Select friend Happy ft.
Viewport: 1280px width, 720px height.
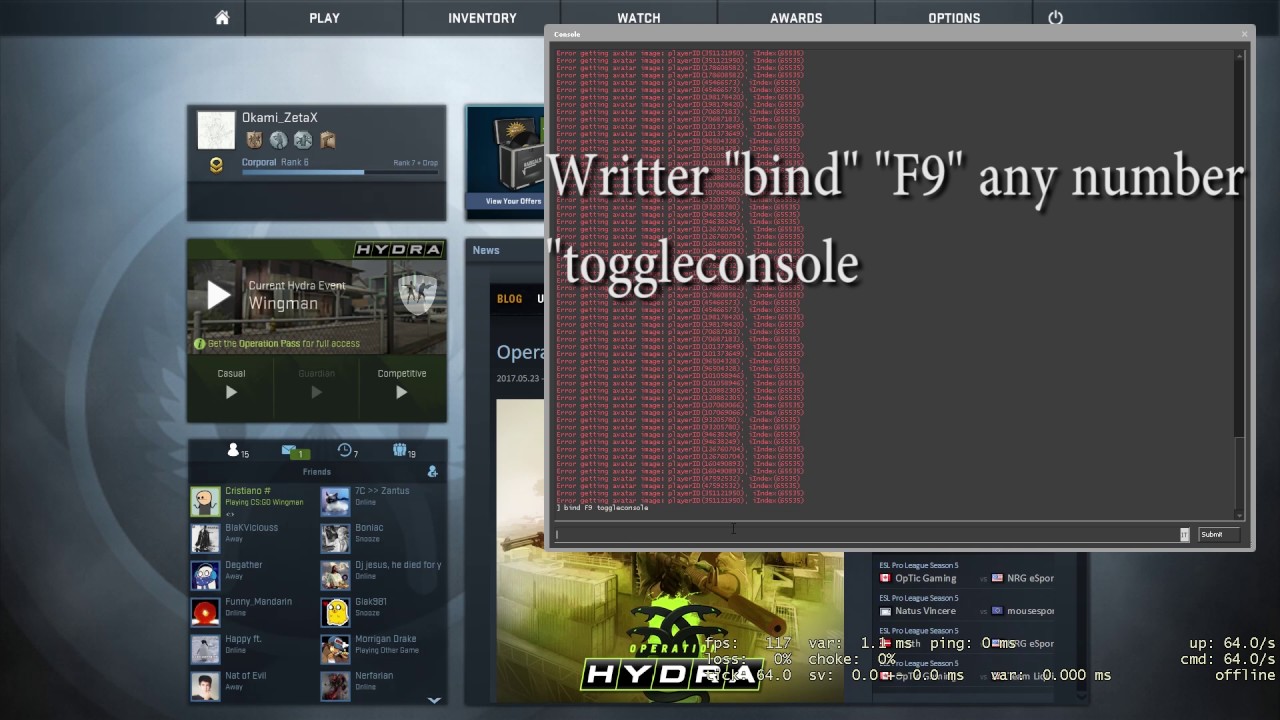coord(254,649)
